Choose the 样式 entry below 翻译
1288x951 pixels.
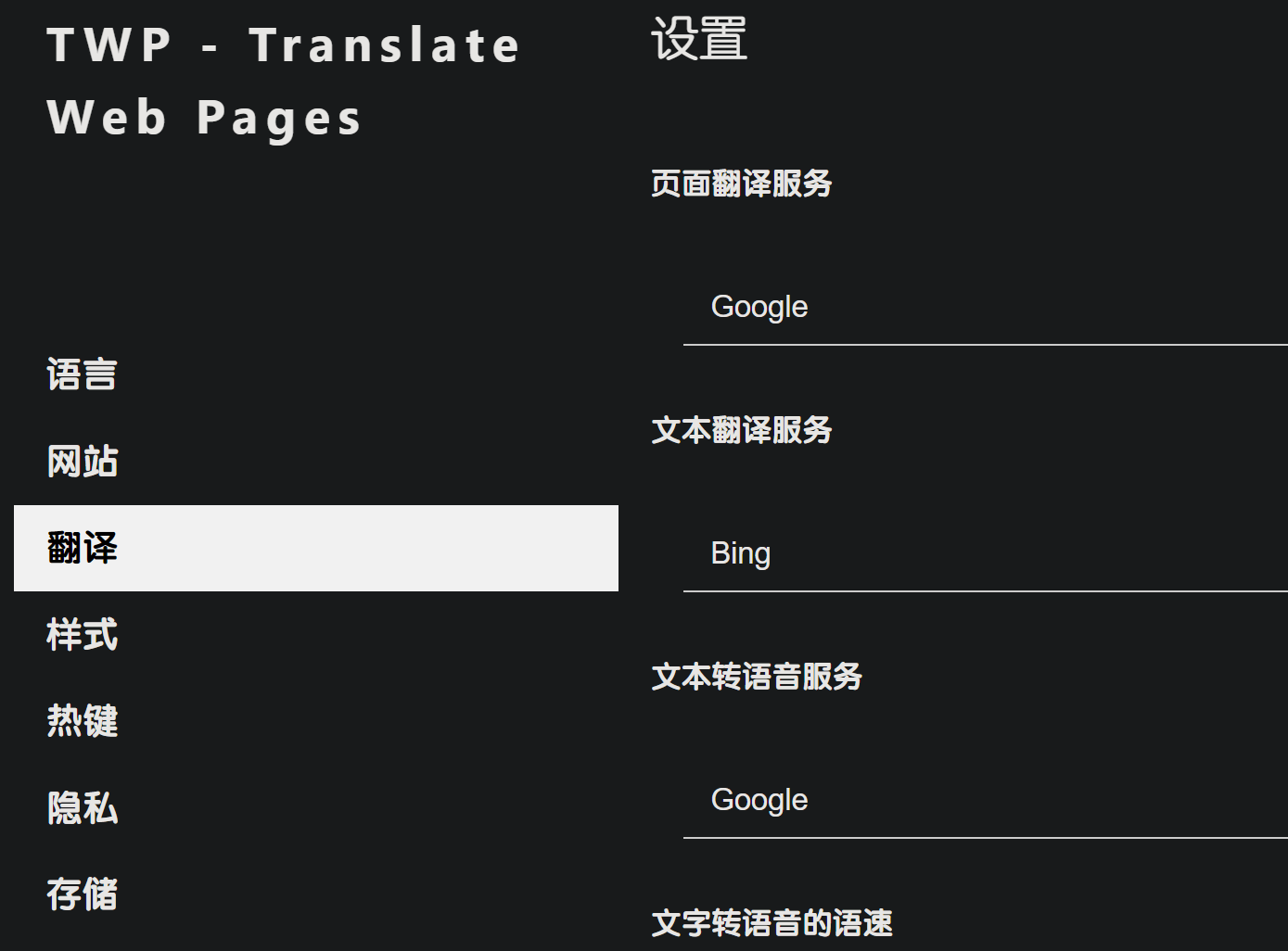[83, 635]
